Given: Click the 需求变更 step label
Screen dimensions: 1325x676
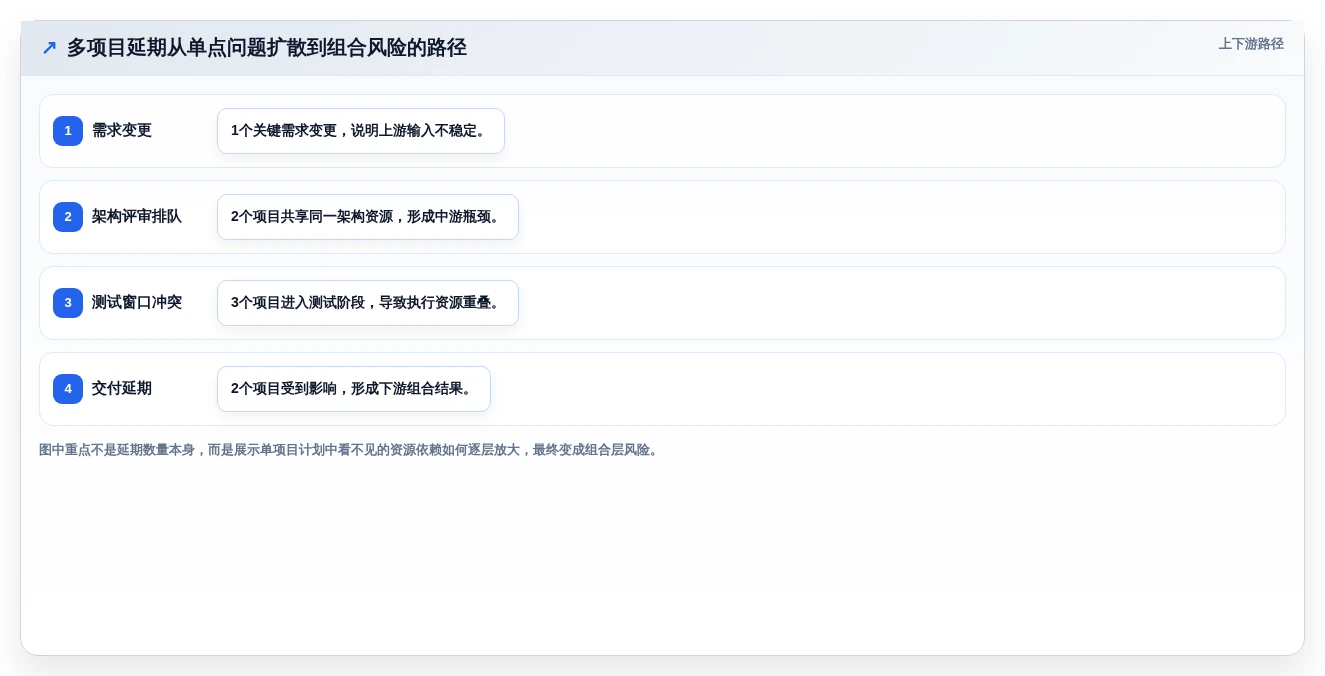Looking at the screenshot, I should 122,131.
